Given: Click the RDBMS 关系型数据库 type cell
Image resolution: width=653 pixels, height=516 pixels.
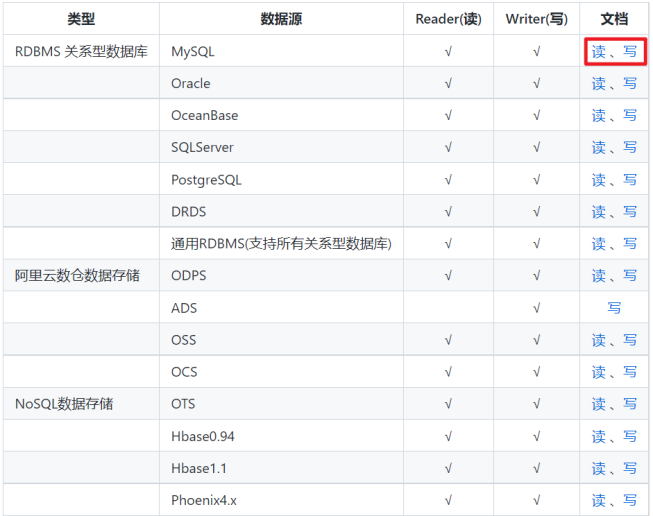Looking at the screenshot, I should 81,52.
